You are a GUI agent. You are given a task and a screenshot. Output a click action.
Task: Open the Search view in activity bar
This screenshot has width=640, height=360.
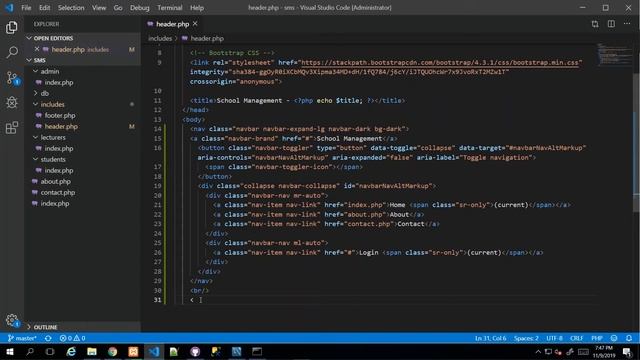tap(12, 52)
